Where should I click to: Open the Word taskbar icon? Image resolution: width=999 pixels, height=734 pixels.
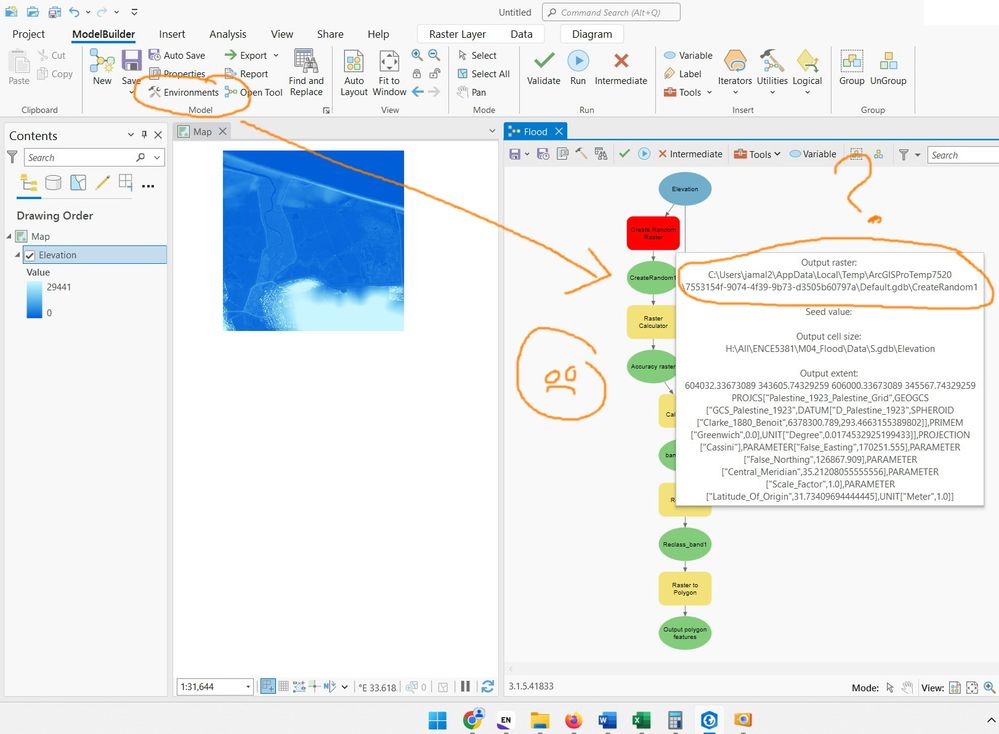click(607, 721)
